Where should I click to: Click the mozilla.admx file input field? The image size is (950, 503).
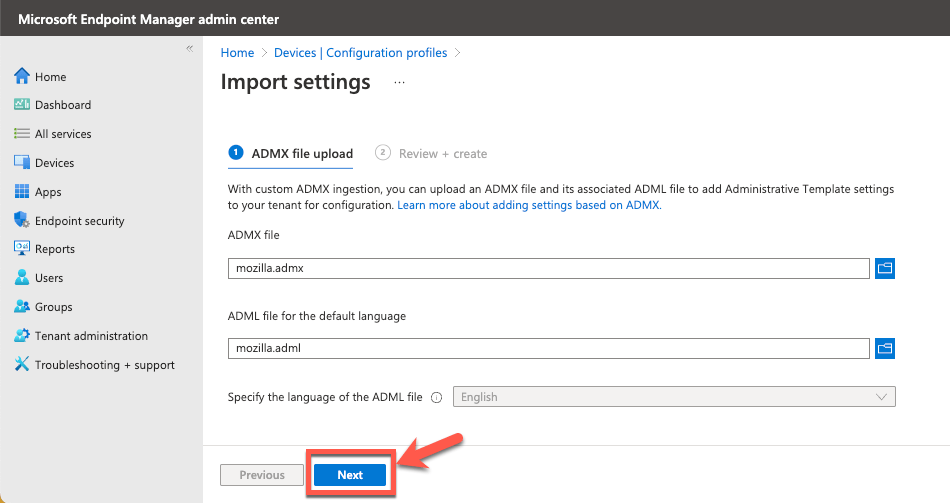click(548, 268)
